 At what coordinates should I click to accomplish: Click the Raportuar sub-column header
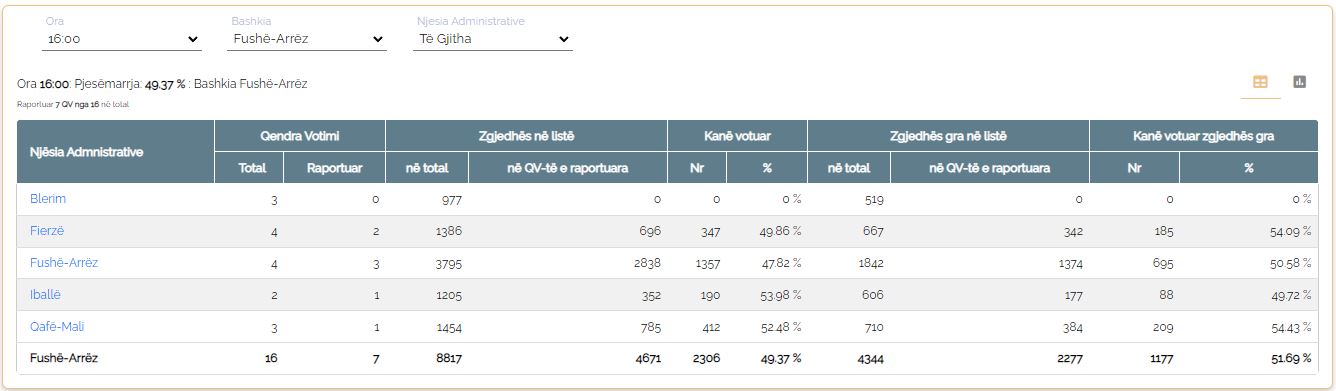tap(334, 168)
